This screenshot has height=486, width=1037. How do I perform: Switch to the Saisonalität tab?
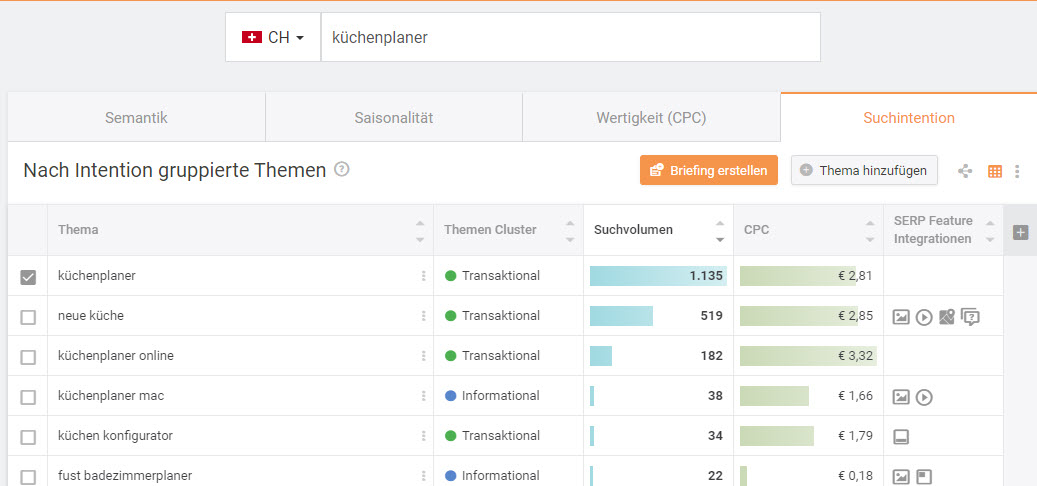394,118
